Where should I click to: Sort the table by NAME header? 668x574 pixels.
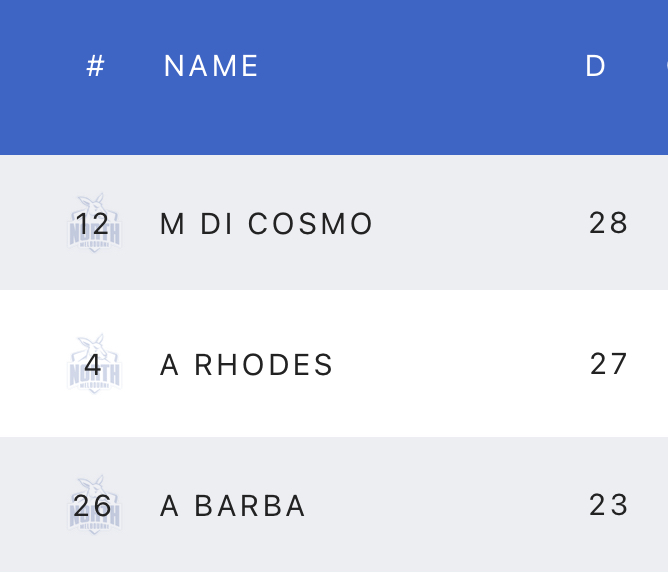pyautogui.click(x=211, y=66)
